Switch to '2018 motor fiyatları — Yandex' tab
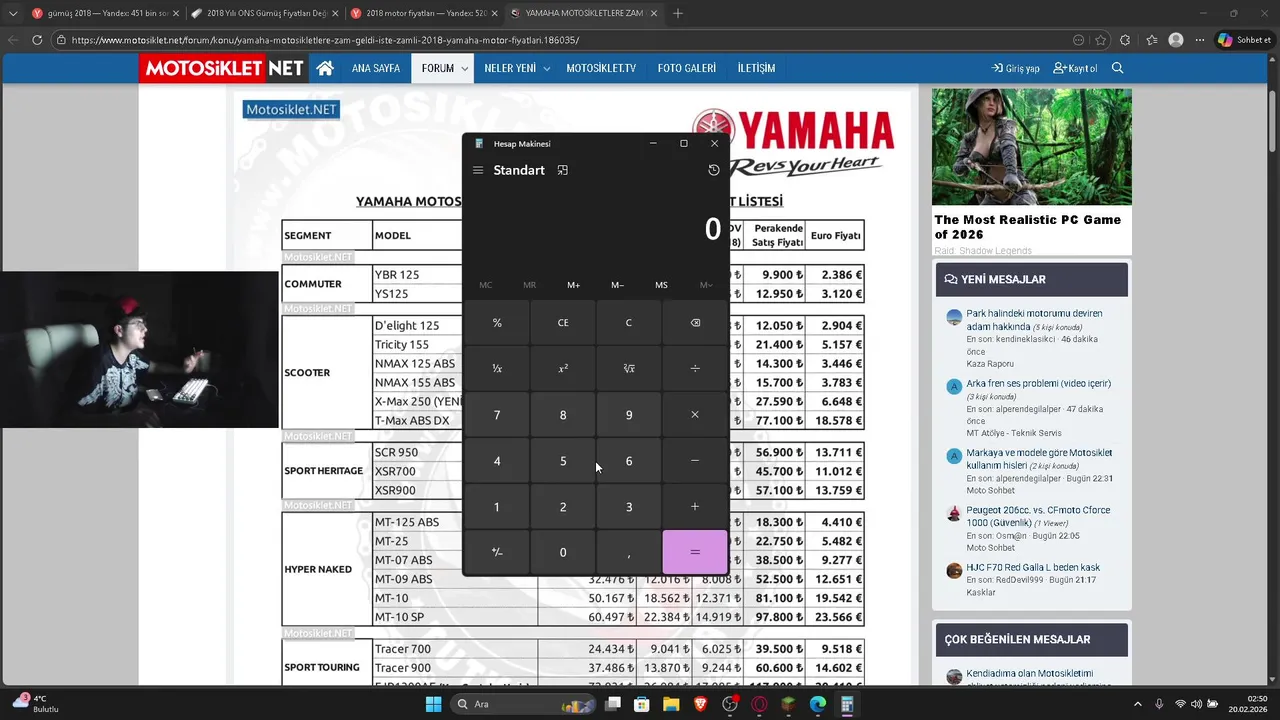The width and height of the screenshot is (1280, 720). [x=422, y=13]
